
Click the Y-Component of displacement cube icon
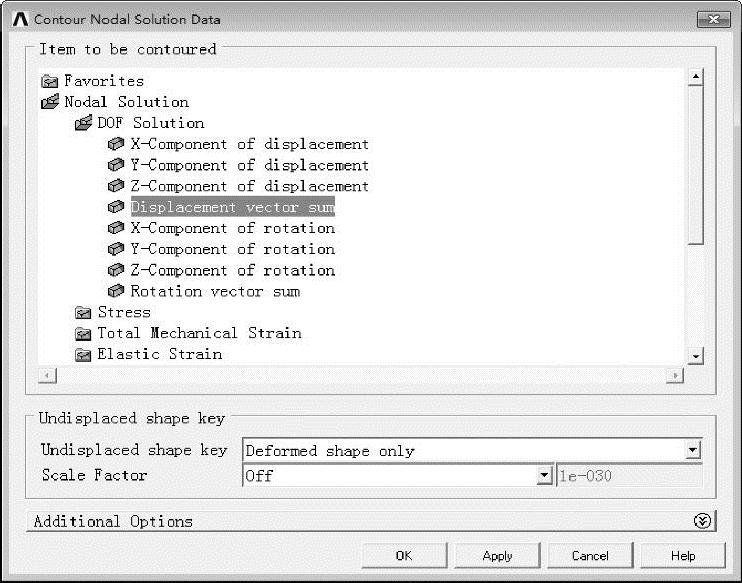[116, 165]
